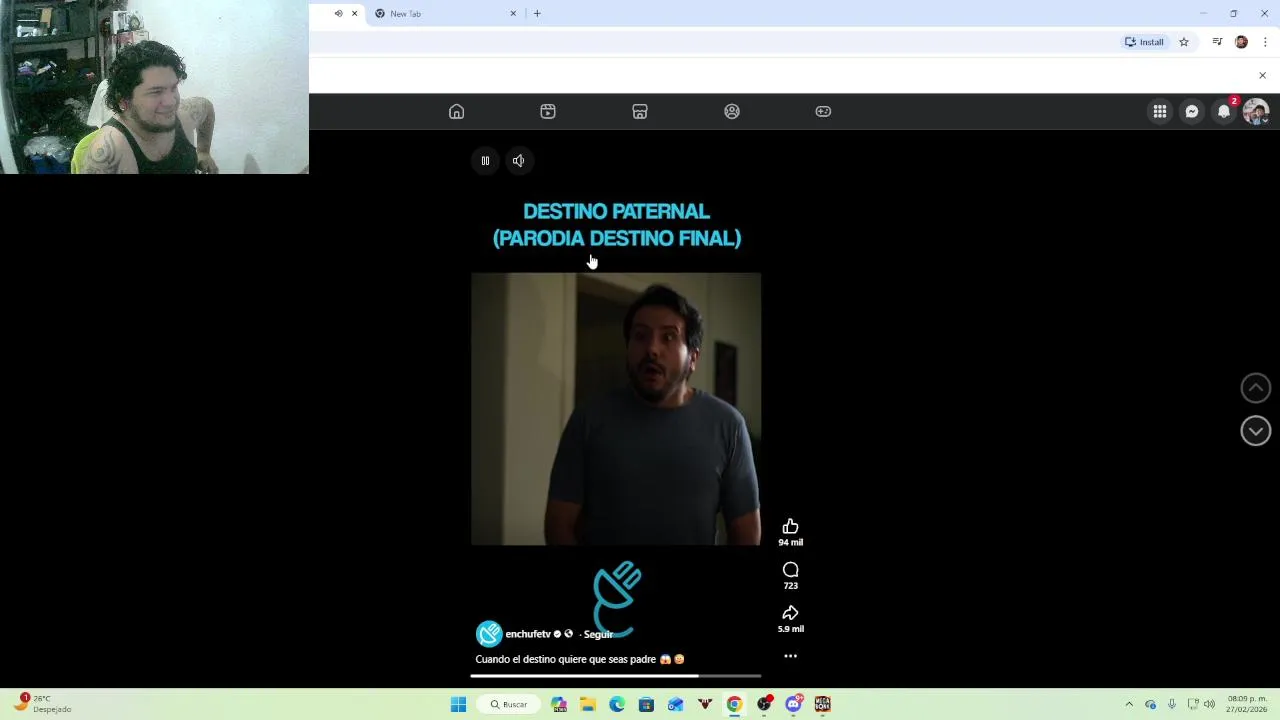Open the media controls icon in Chrome
Screen dimensions: 1280x720
(x=1217, y=42)
